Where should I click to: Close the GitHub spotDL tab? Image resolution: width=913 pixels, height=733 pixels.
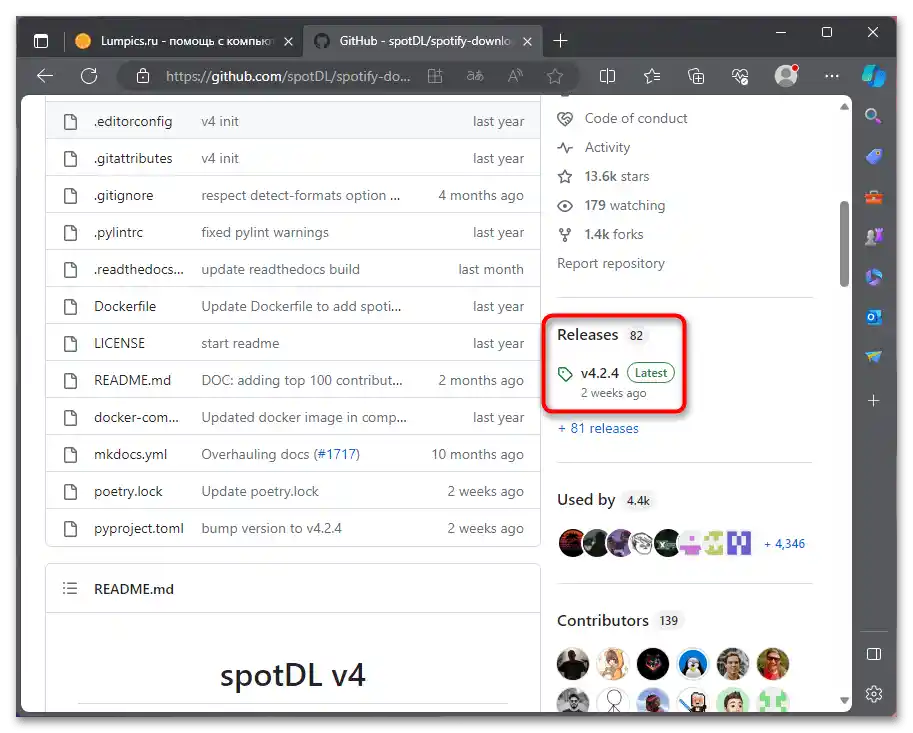point(527,41)
